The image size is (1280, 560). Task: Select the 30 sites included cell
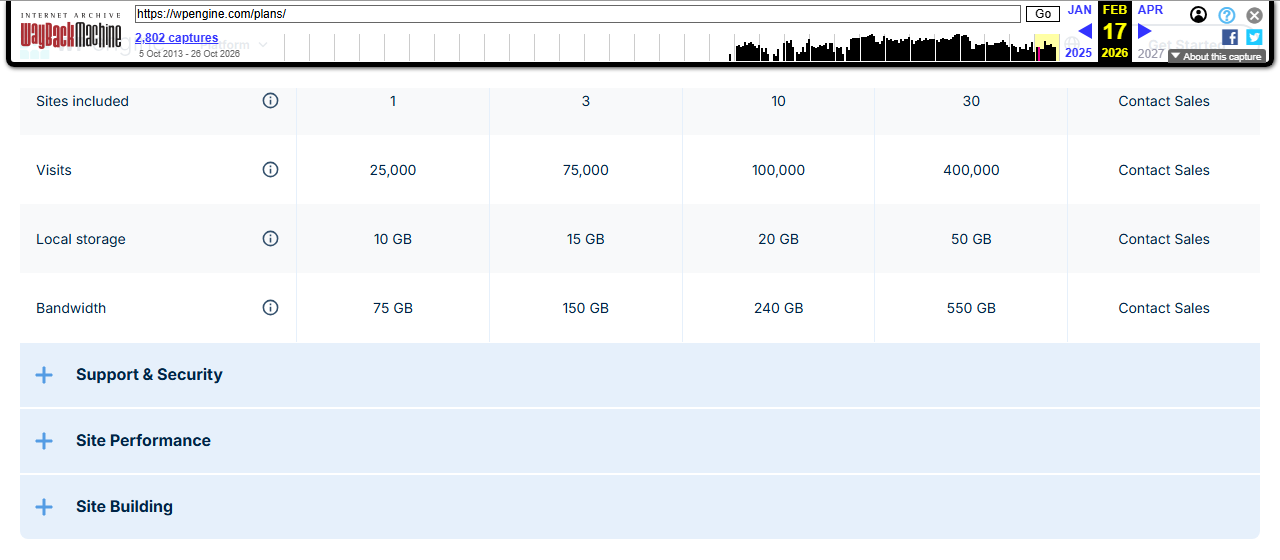[971, 101]
